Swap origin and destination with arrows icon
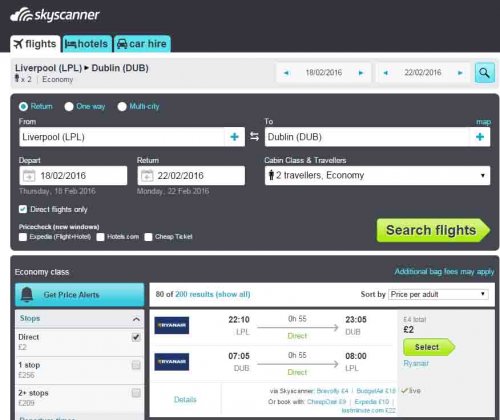The height and width of the screenshot is (420, 500). coord(254,136)
